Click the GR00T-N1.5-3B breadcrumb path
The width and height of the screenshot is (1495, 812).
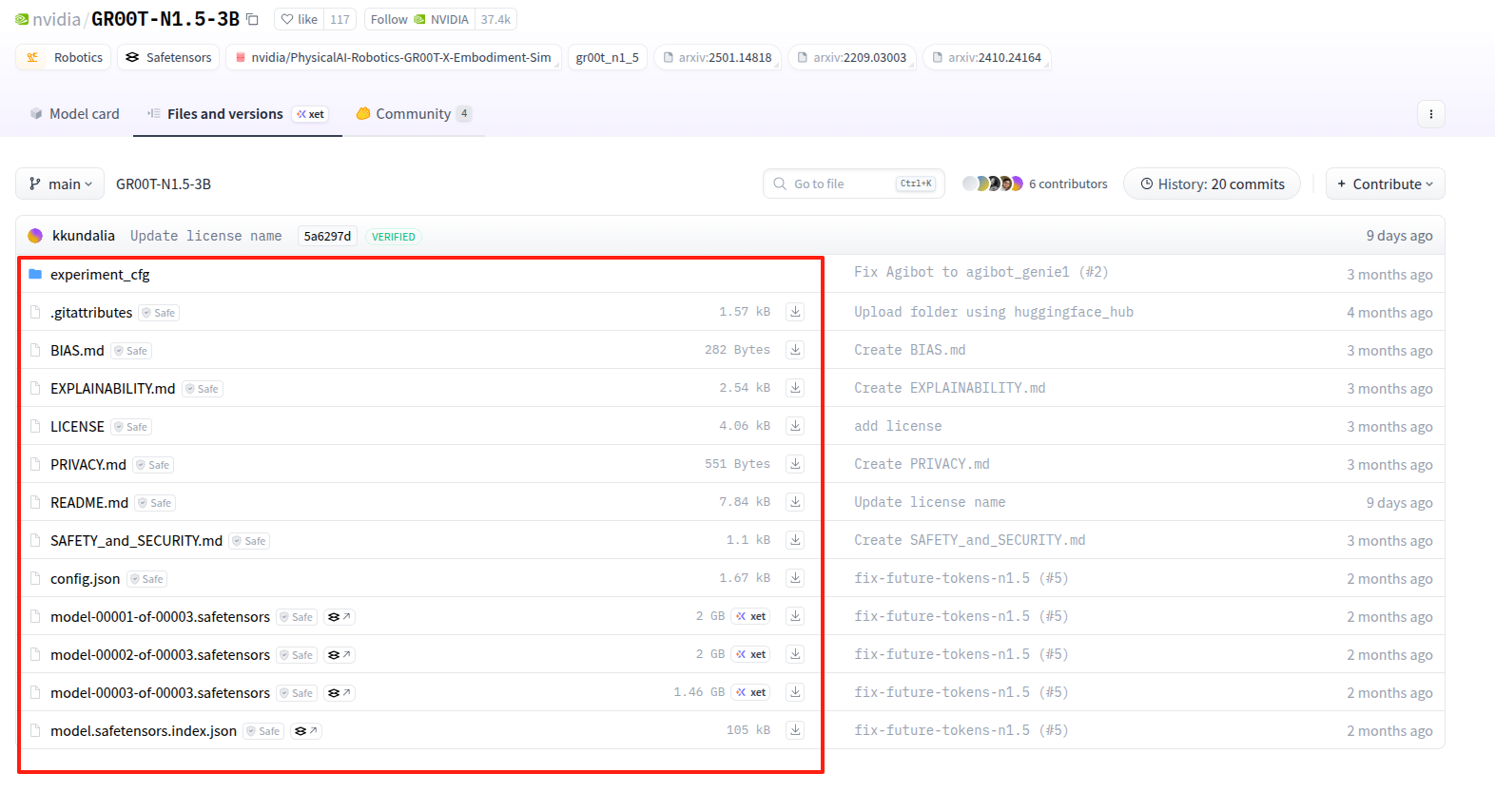pos(164,184)
